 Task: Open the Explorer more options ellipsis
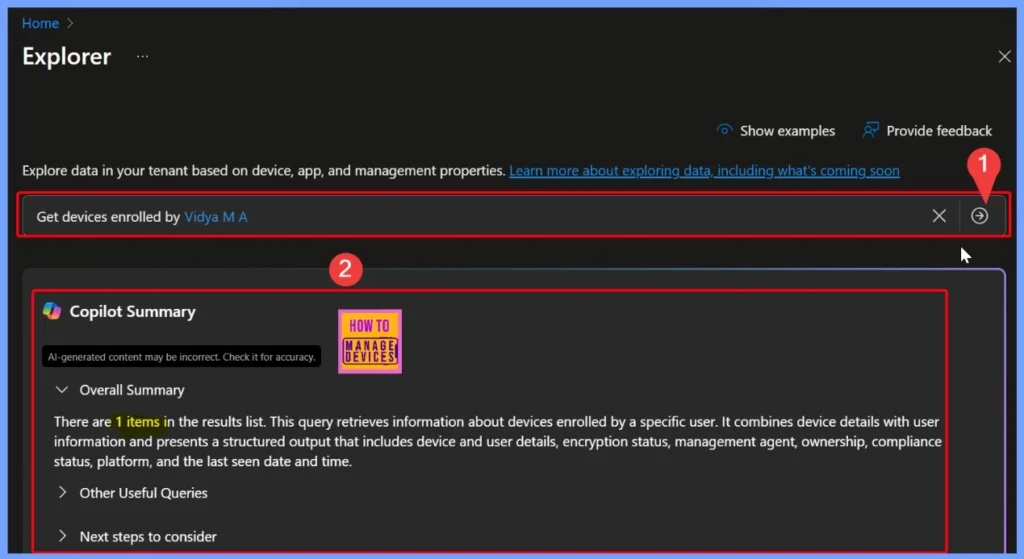(x=142, y=57)
